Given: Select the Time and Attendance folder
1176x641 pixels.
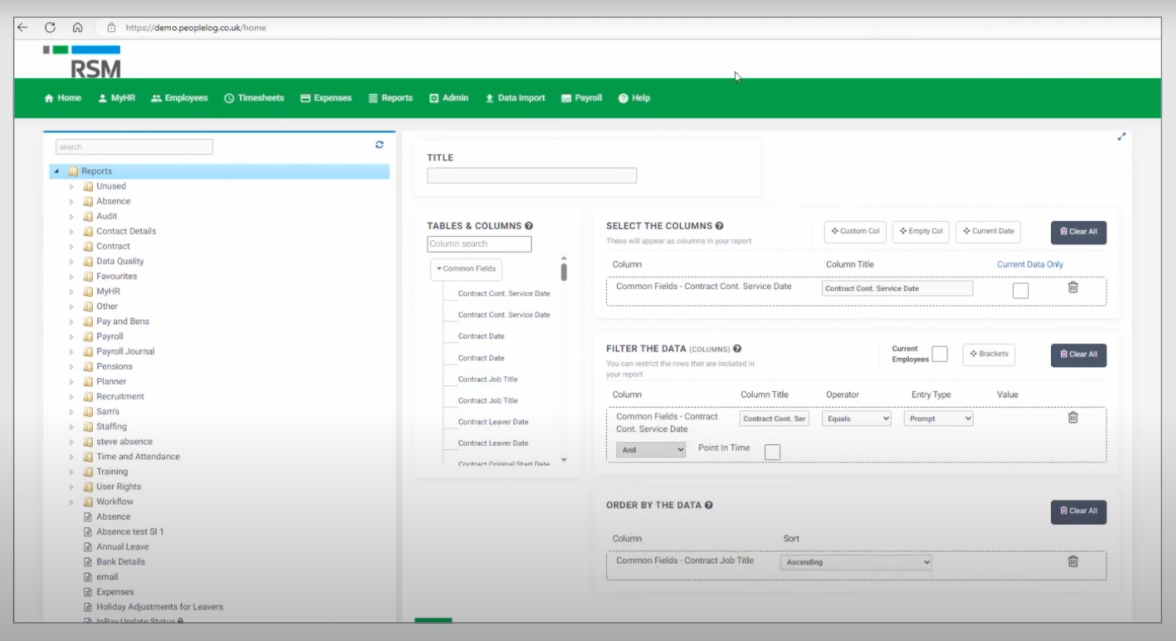Looking at the screenshot, I should click(138, 457).
